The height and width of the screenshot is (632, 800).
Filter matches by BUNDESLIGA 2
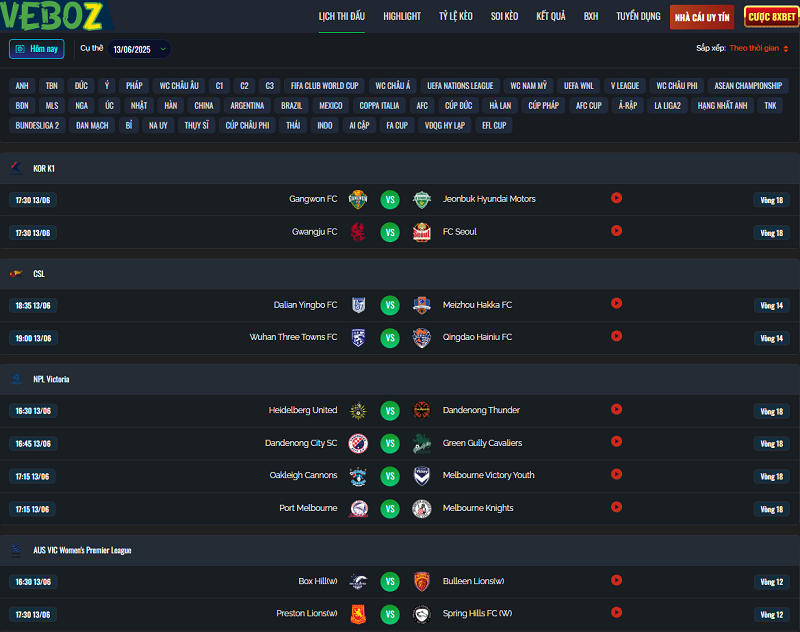37,125
